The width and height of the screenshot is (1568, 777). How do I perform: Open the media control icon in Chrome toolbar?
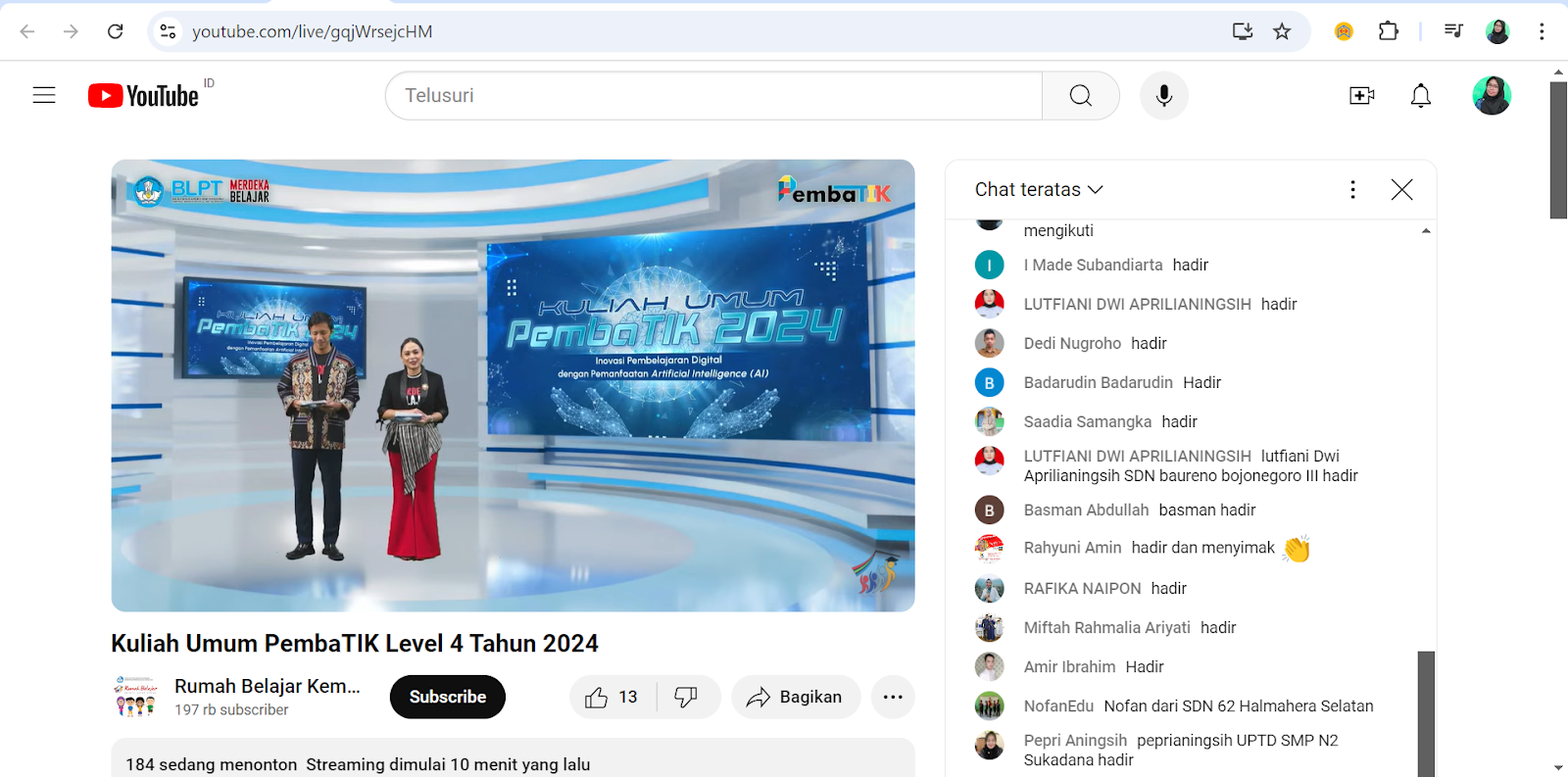click(1453, 31)
